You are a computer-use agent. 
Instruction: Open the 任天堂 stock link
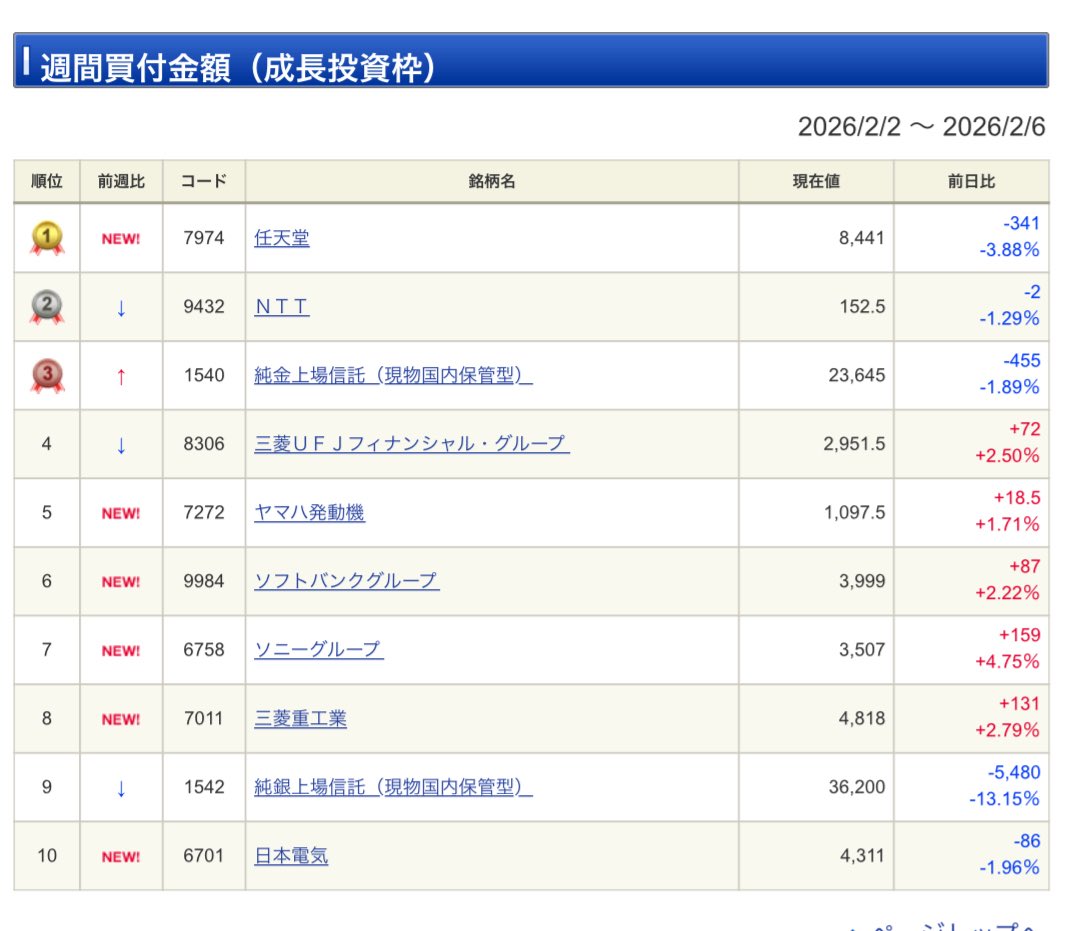282,238
